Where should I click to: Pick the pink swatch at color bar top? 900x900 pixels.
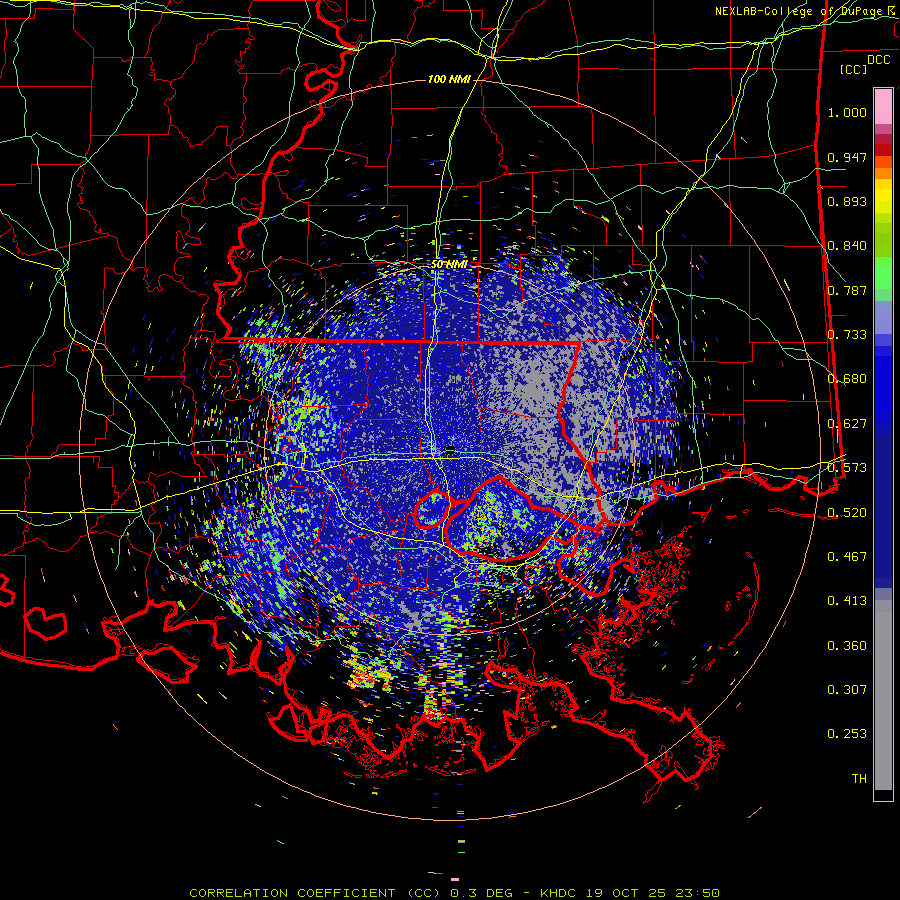(883, 106)
